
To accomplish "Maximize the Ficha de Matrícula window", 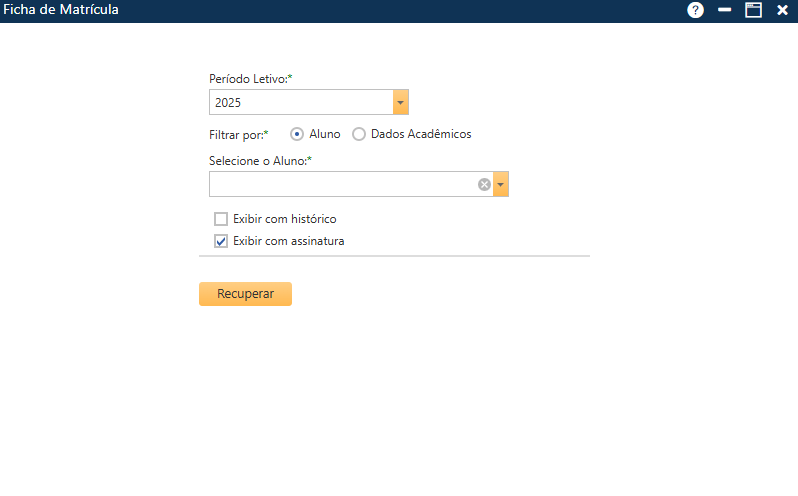I will 753,10.
